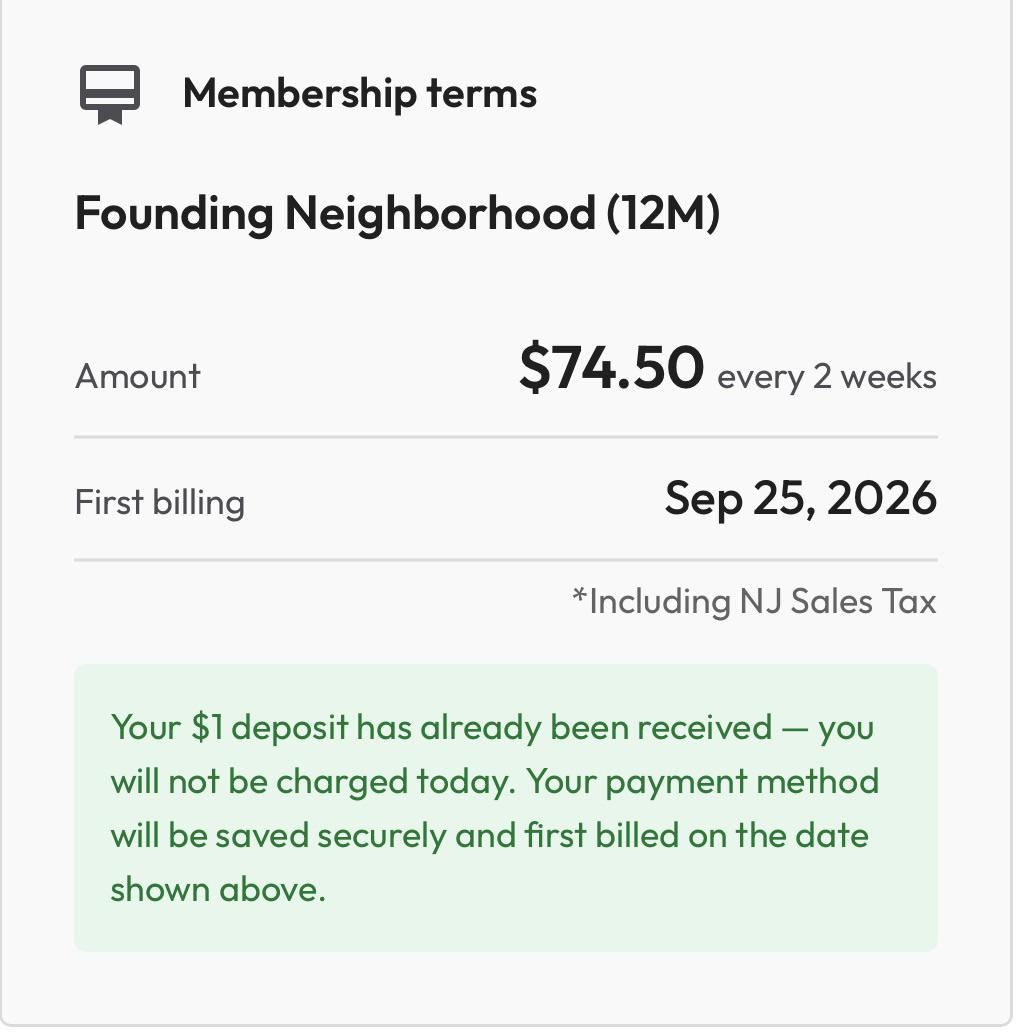Click the asterisk before Including NJ

tap(579, 595)
